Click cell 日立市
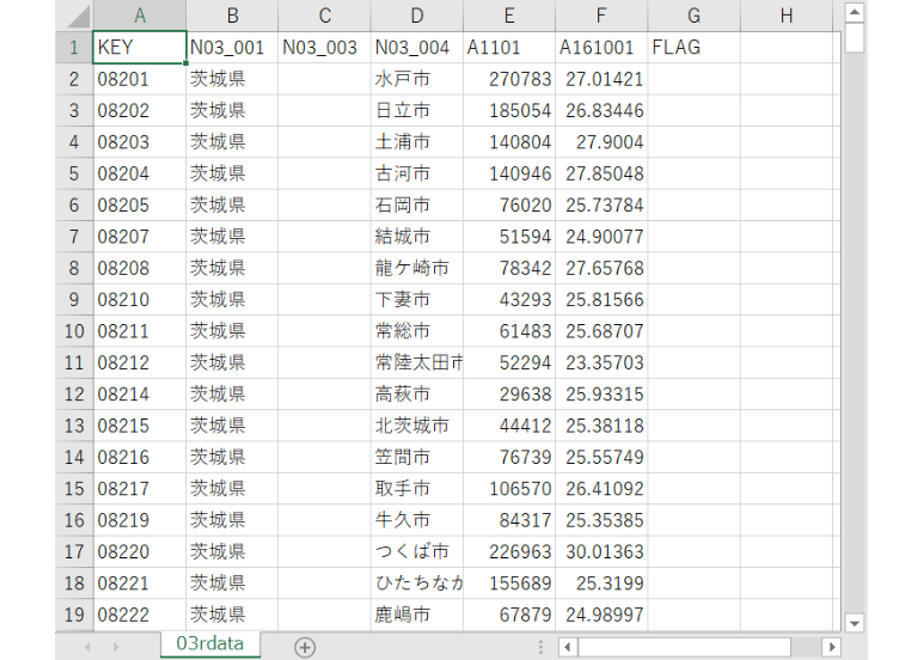The height and width of the screenshot is (660, 924). (417, 110)
